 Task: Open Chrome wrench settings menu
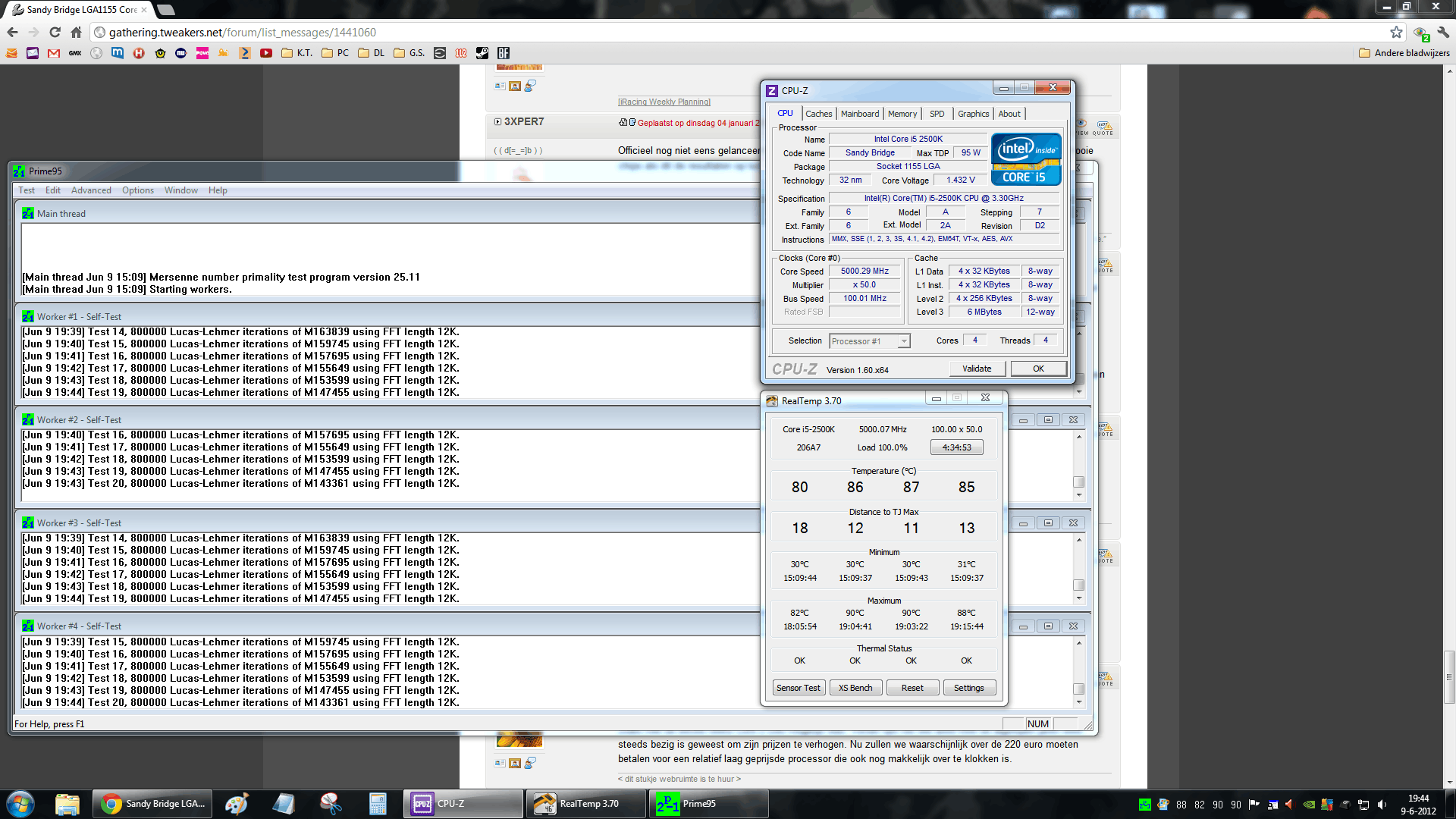1443,32
